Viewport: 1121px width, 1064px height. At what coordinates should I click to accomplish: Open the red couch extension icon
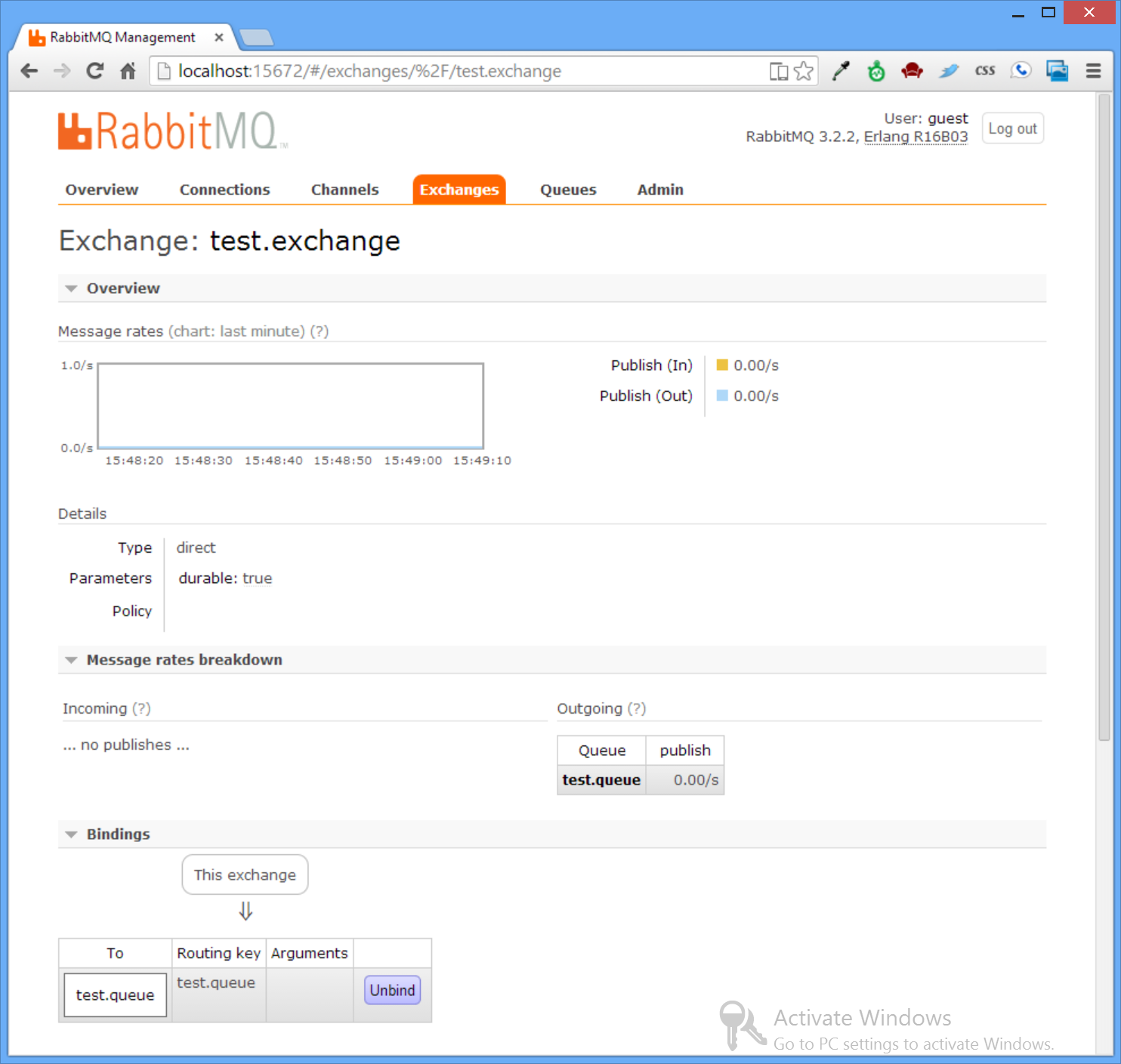[913, 71]
